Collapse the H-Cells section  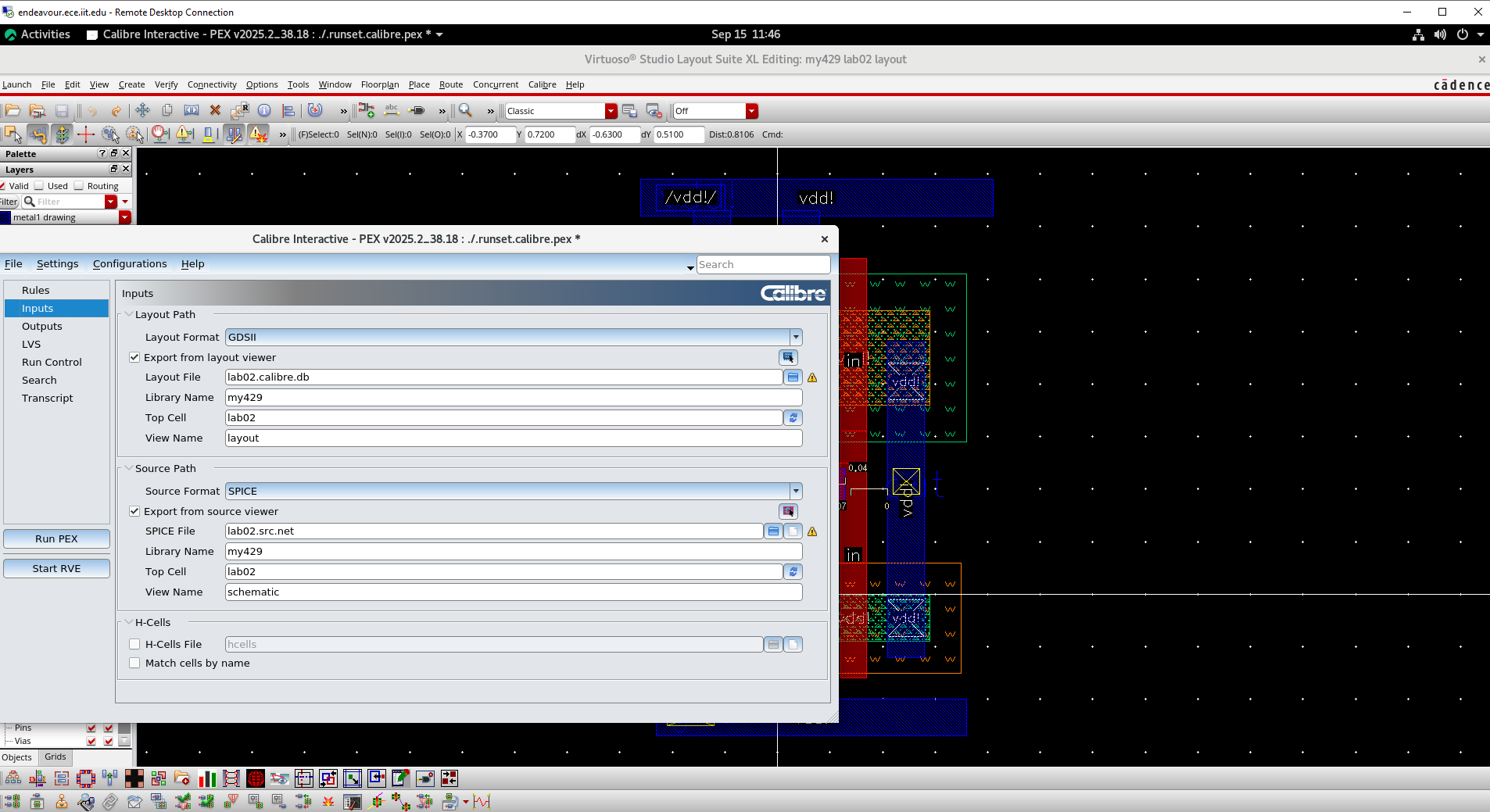tap(129, 622)
